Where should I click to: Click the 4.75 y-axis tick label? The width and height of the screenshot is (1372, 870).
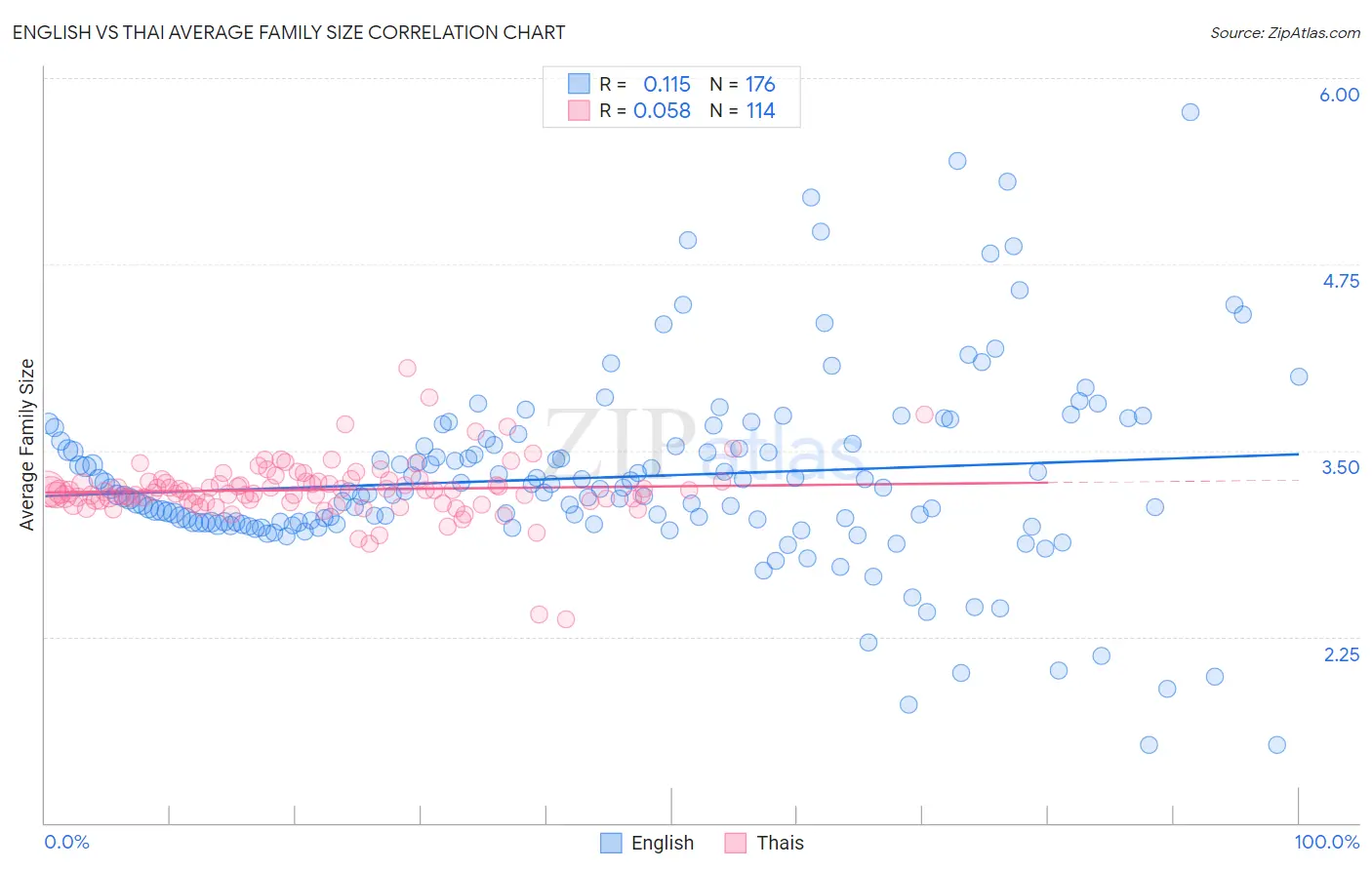point(1340,281)
